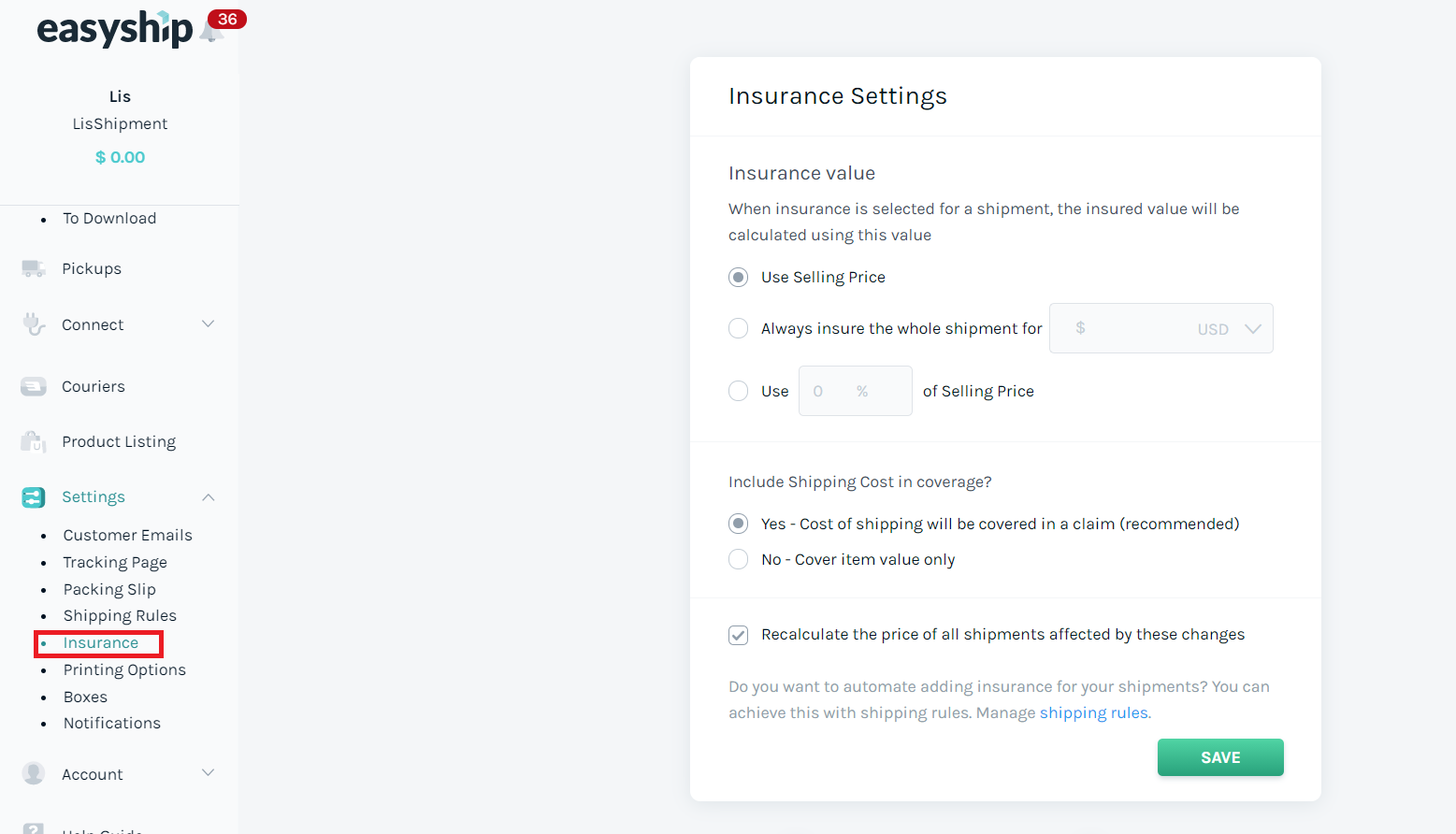Expand the Account section
1456x834 pixels.
pos(208,773)
